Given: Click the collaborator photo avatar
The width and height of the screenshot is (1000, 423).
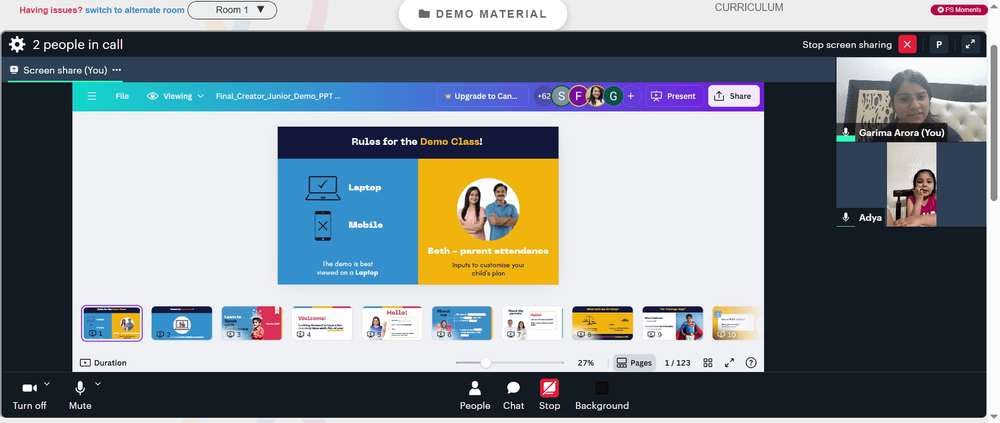Looking at the screenshot, I should (x=596, y=96).
